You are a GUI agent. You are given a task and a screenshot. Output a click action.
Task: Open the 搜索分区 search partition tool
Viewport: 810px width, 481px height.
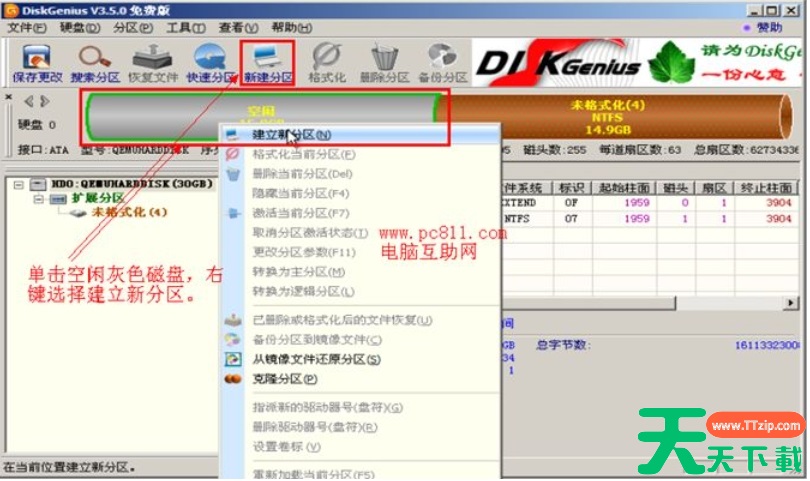point(95,64)
